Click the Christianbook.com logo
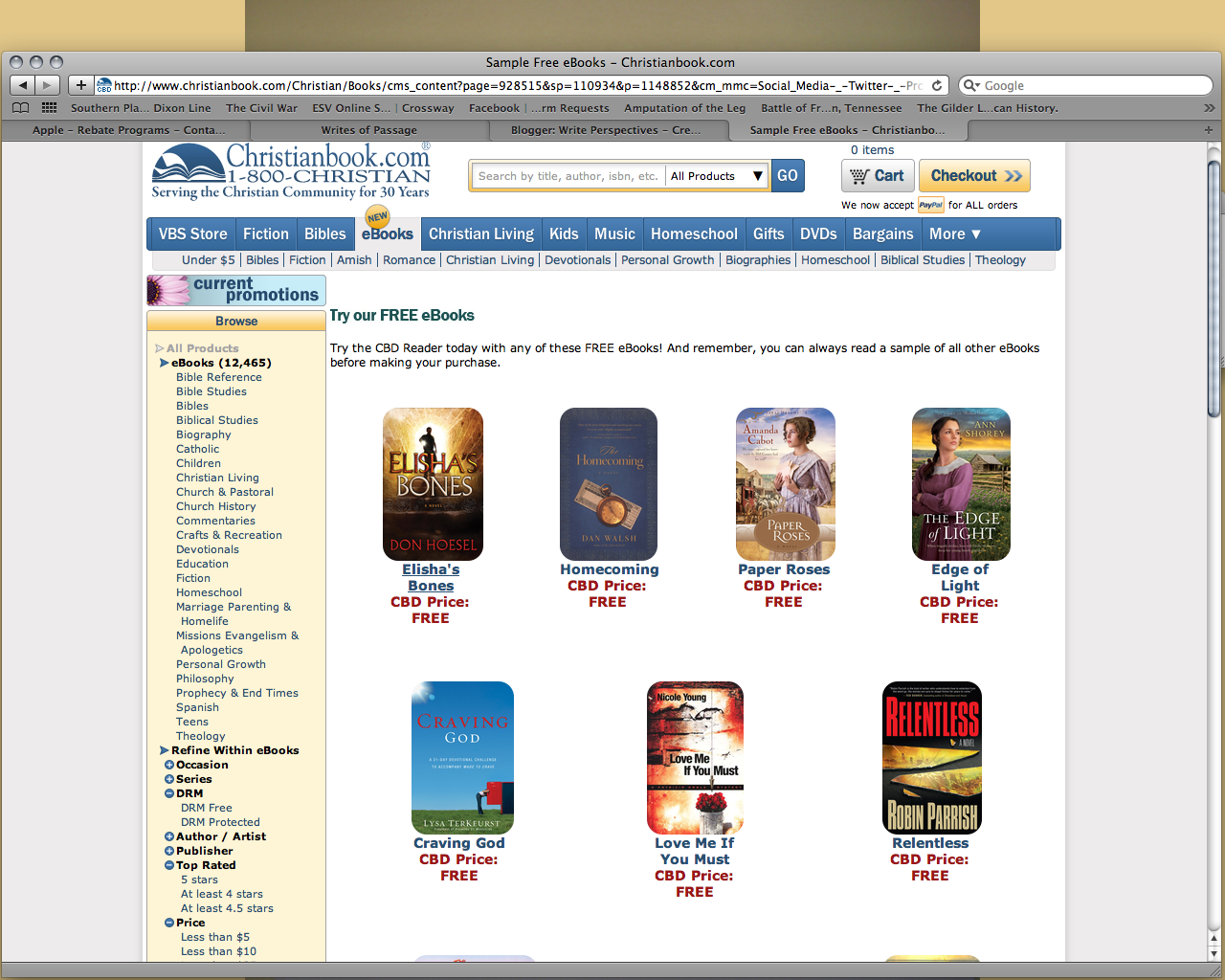 [291, 171]
